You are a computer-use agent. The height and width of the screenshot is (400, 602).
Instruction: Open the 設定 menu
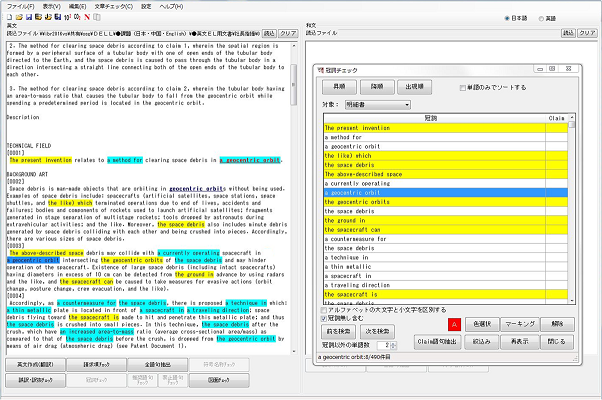coord(146,7)
